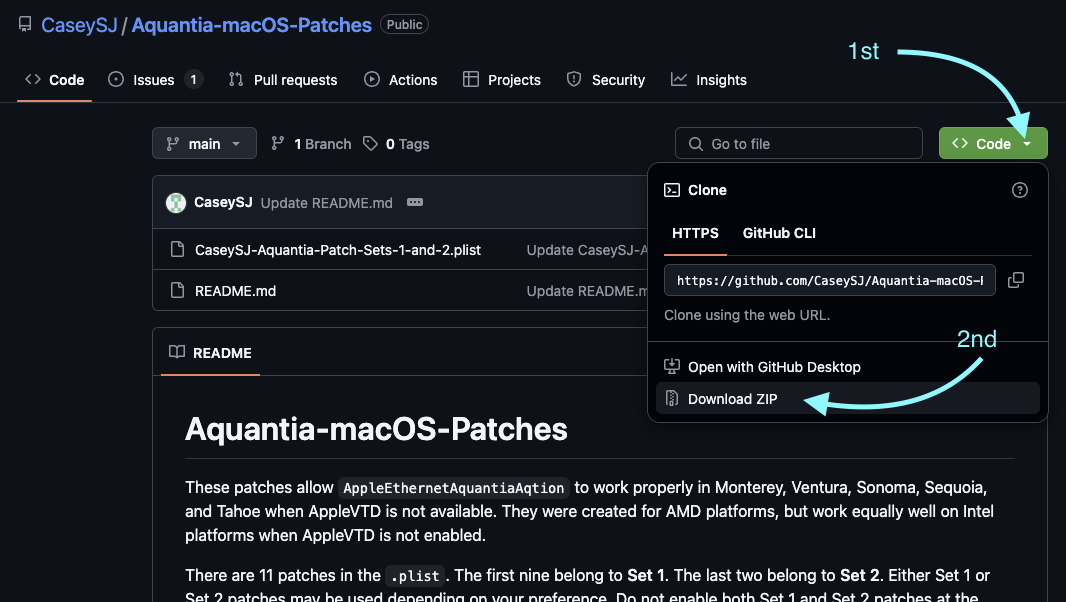
Task: Click the Actions play icon
Action: point(372,80)
